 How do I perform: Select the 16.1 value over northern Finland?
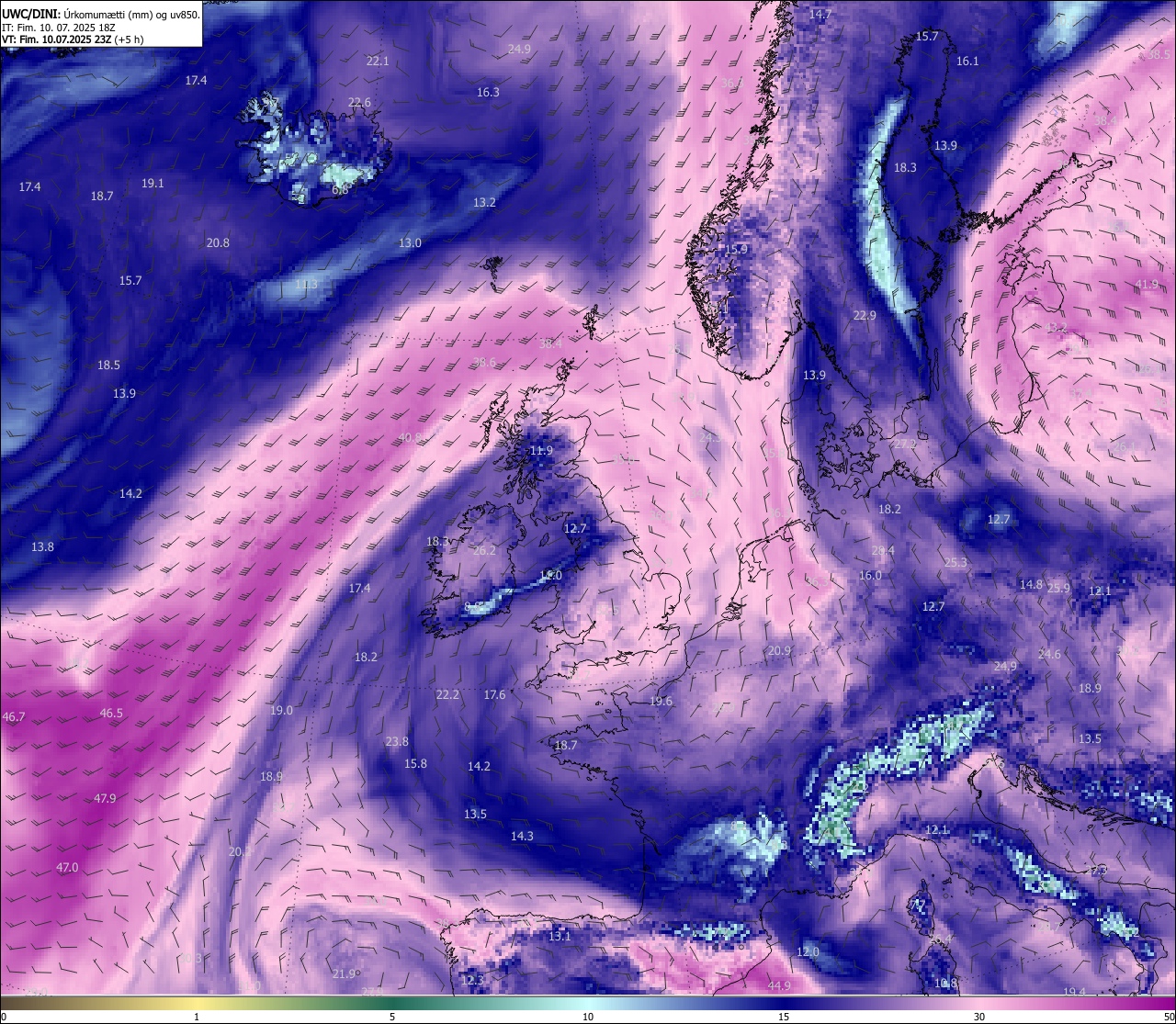point(967,62)
